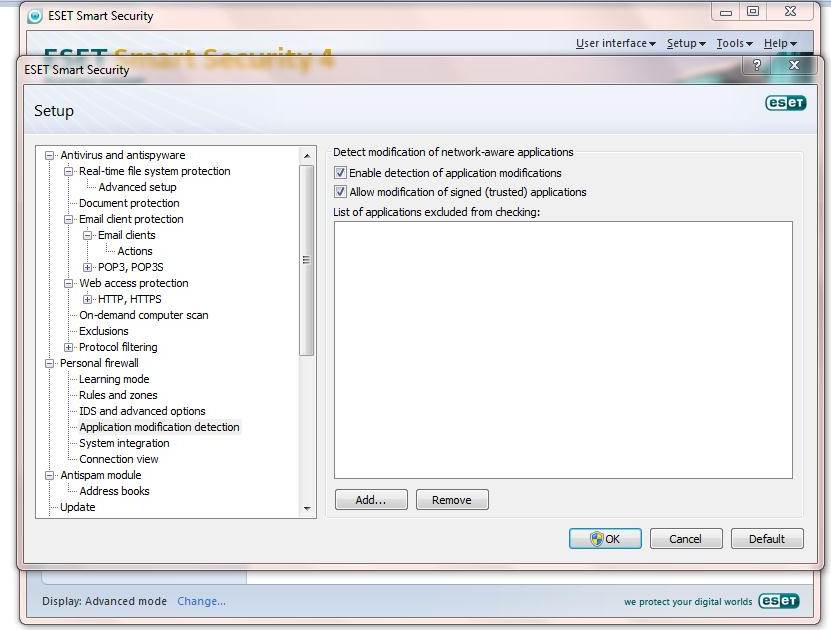This screenshot has width=831, height=630.
Task: Select Antivirus and antispyware label
Action: click(123, 155)
